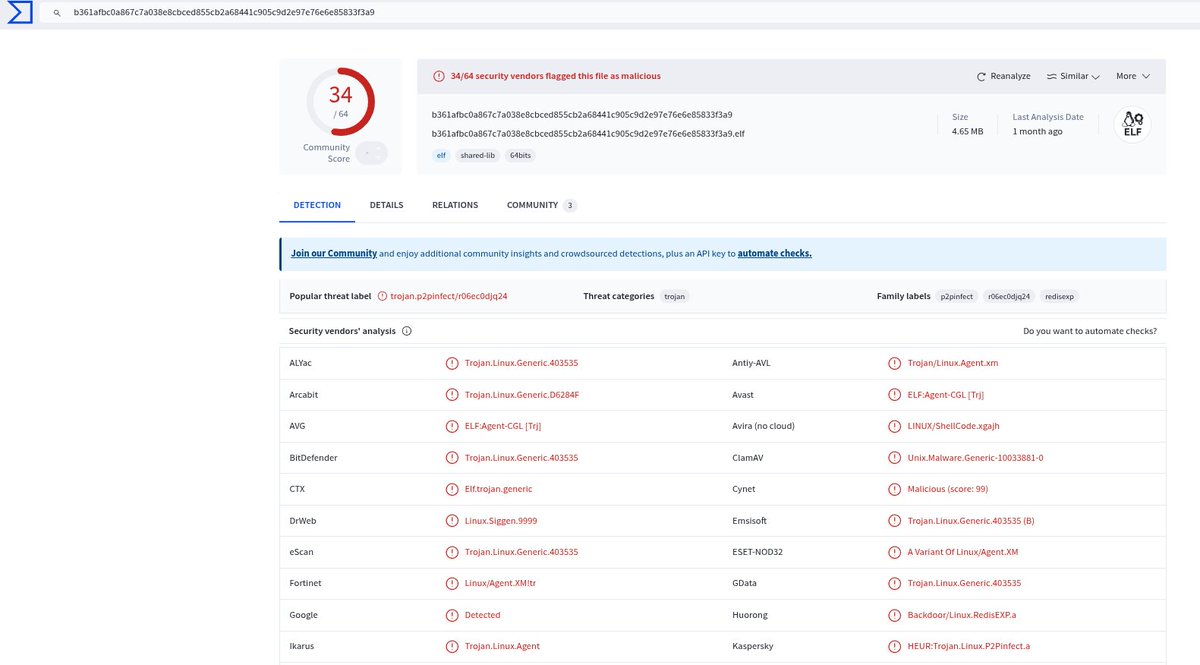Click the alert icon in Kaspersky row
The width and height of the screenshot is (1200, 665).
[895, 646]
